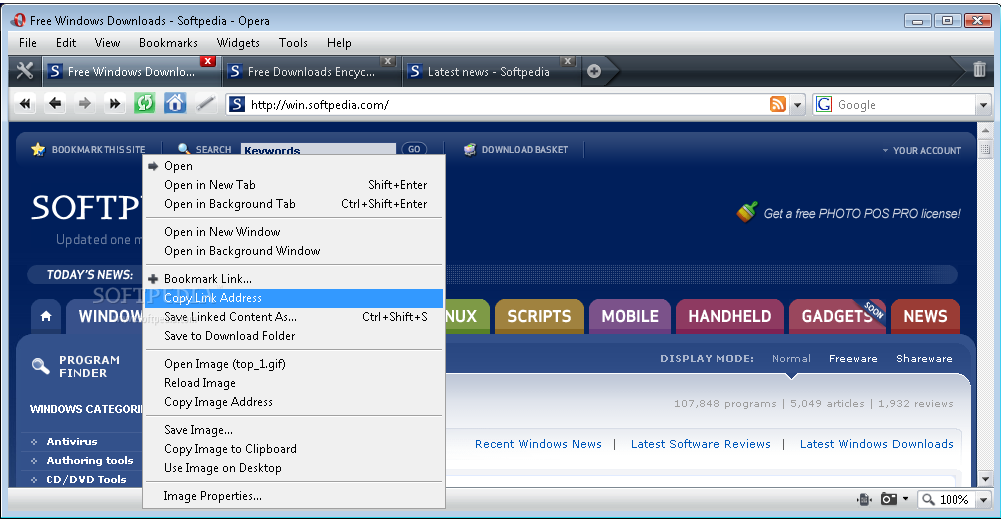Open the Google search engine dropdown
Screen dimensions: 1001x519
(983, 105)
